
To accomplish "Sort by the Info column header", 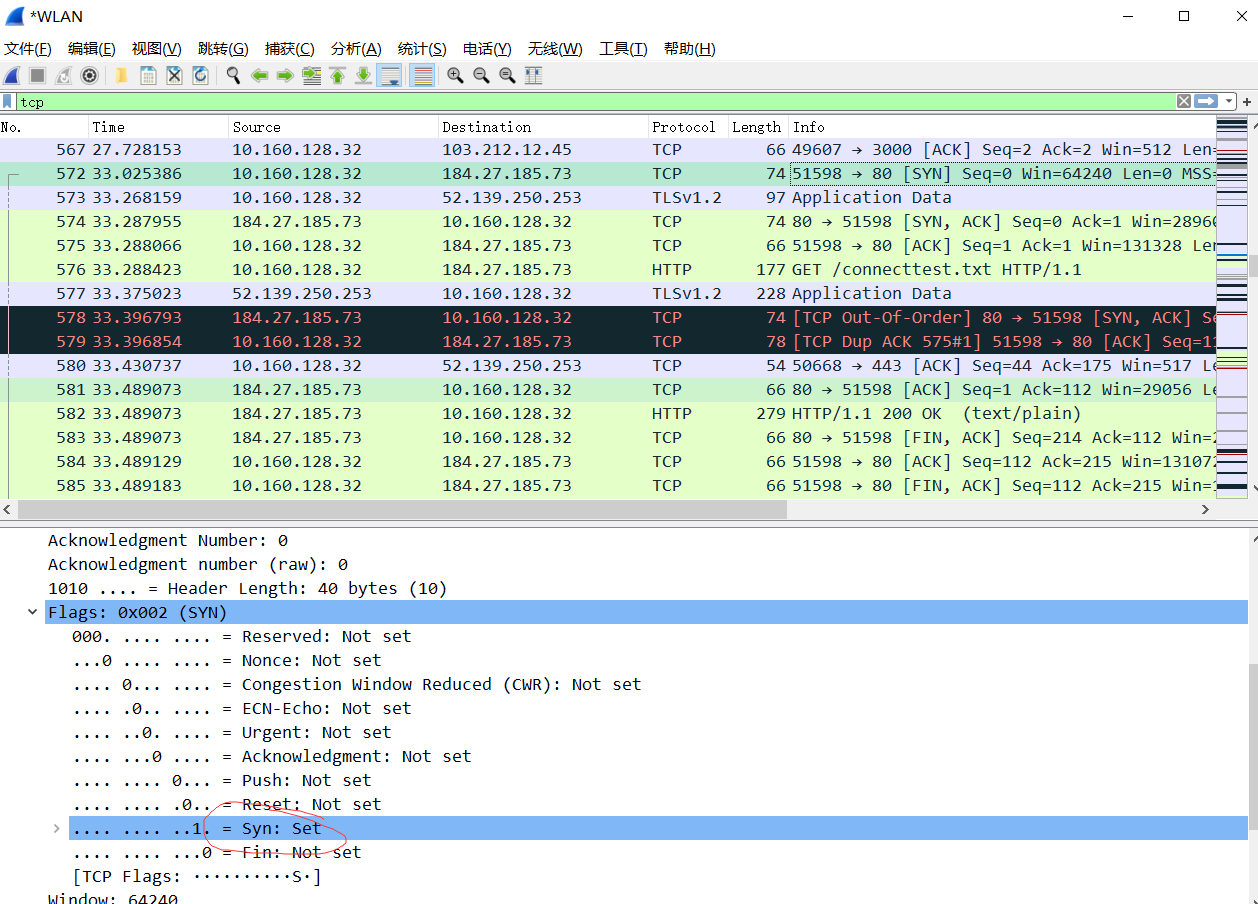I will 1002,127.
